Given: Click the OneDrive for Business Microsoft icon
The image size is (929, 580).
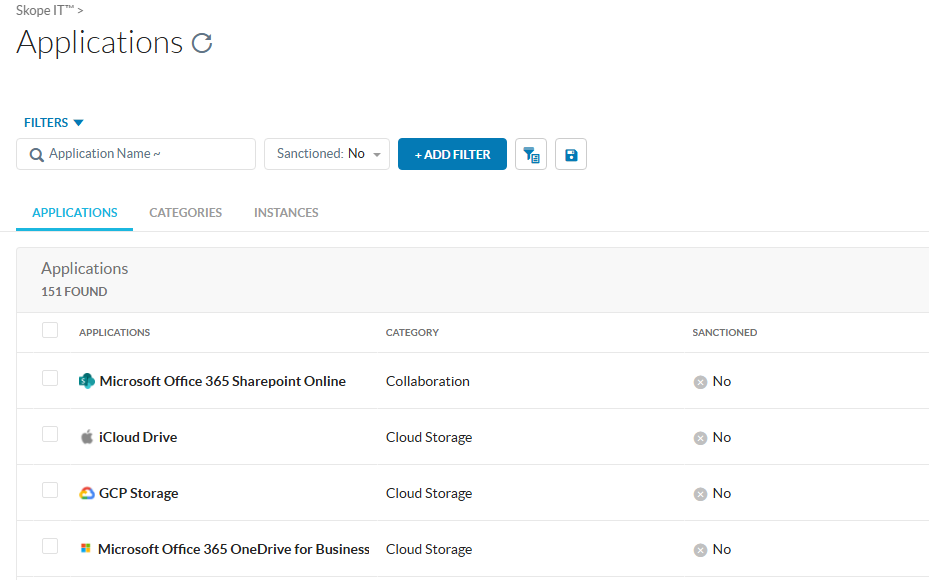Looking at the screenshot, I should [x=86, y=549].
